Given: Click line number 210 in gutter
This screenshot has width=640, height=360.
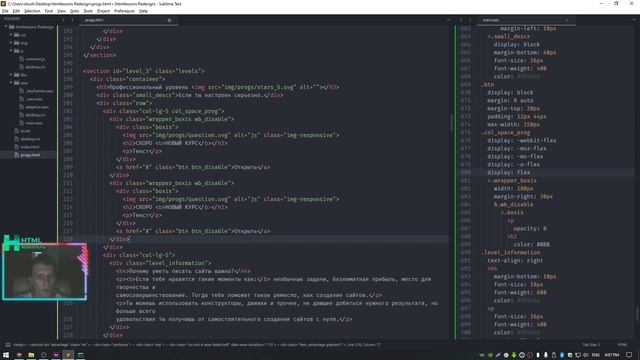Looking at the screenshot, I should (x=68, y=175).
